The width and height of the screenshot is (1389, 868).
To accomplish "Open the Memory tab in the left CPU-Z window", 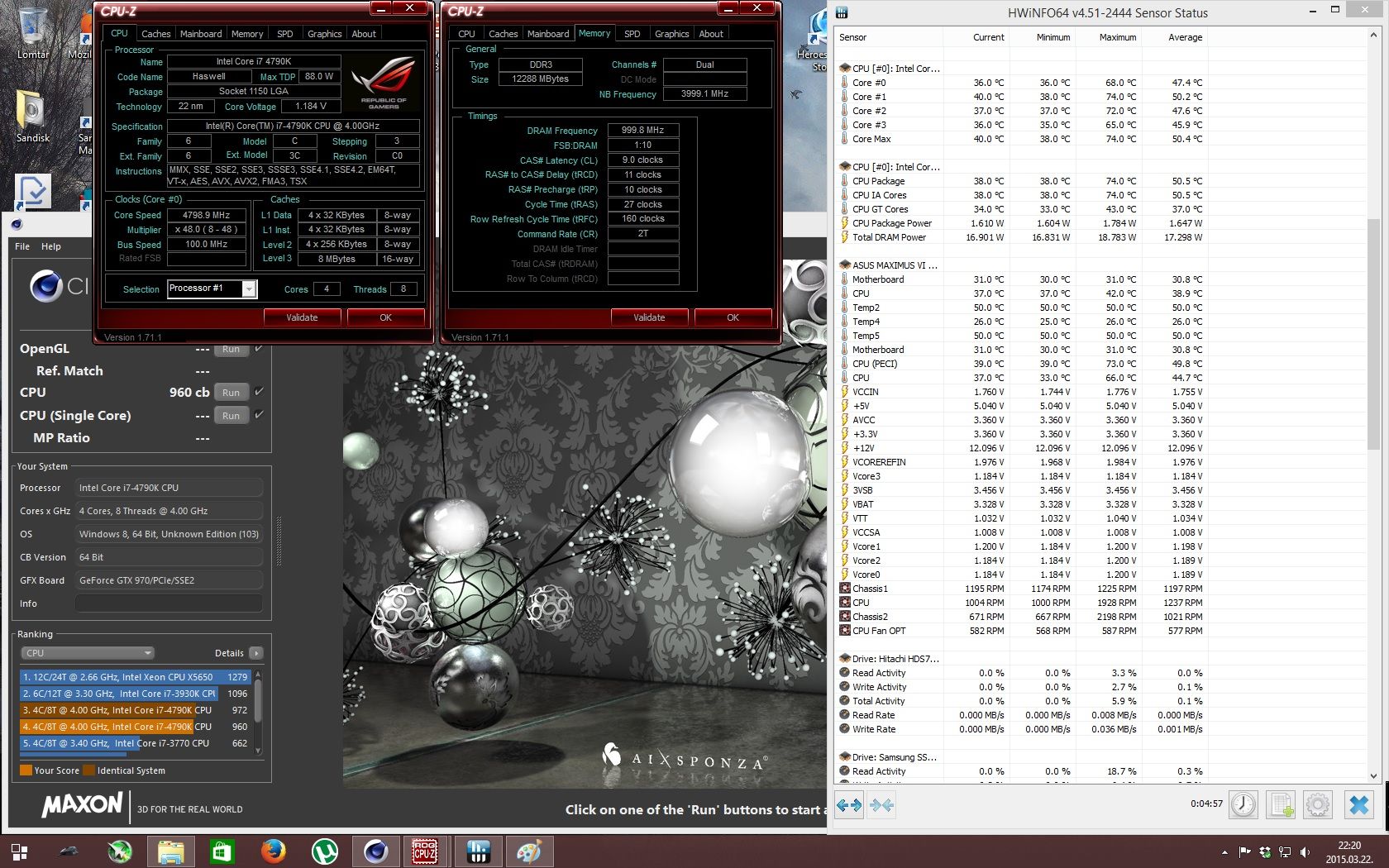I will click(247, 34).
